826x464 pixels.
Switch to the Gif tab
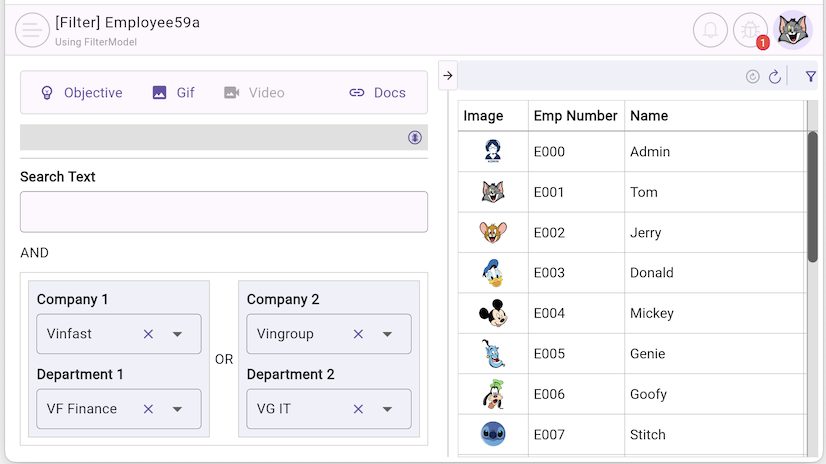[173, 93]
